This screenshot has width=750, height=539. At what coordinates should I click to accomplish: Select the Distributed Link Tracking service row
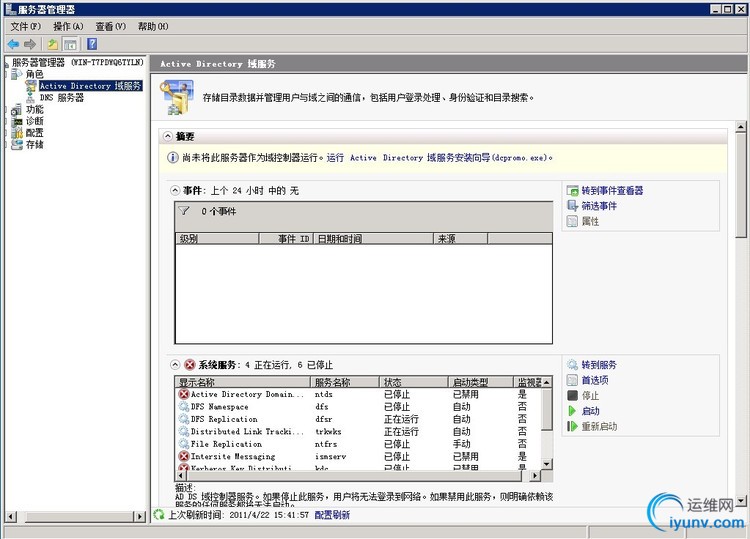(x=359, y=432)
